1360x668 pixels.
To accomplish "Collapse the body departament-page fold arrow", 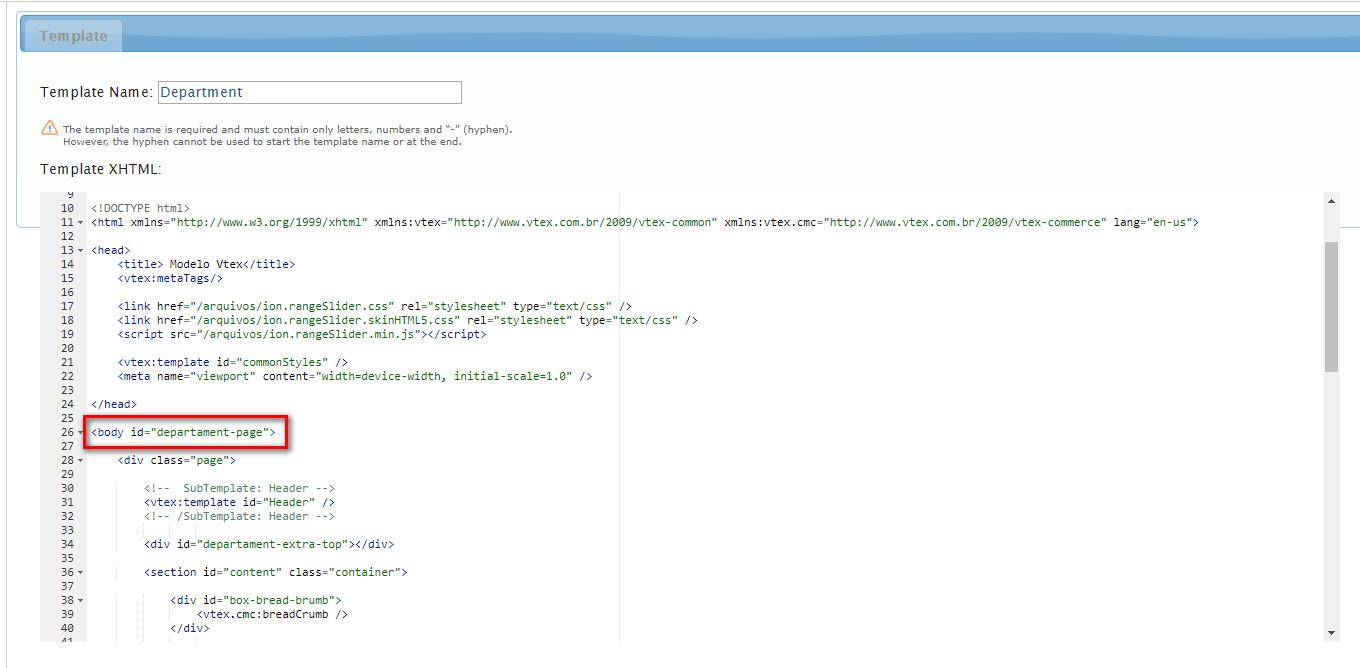I will click(81, 432).
